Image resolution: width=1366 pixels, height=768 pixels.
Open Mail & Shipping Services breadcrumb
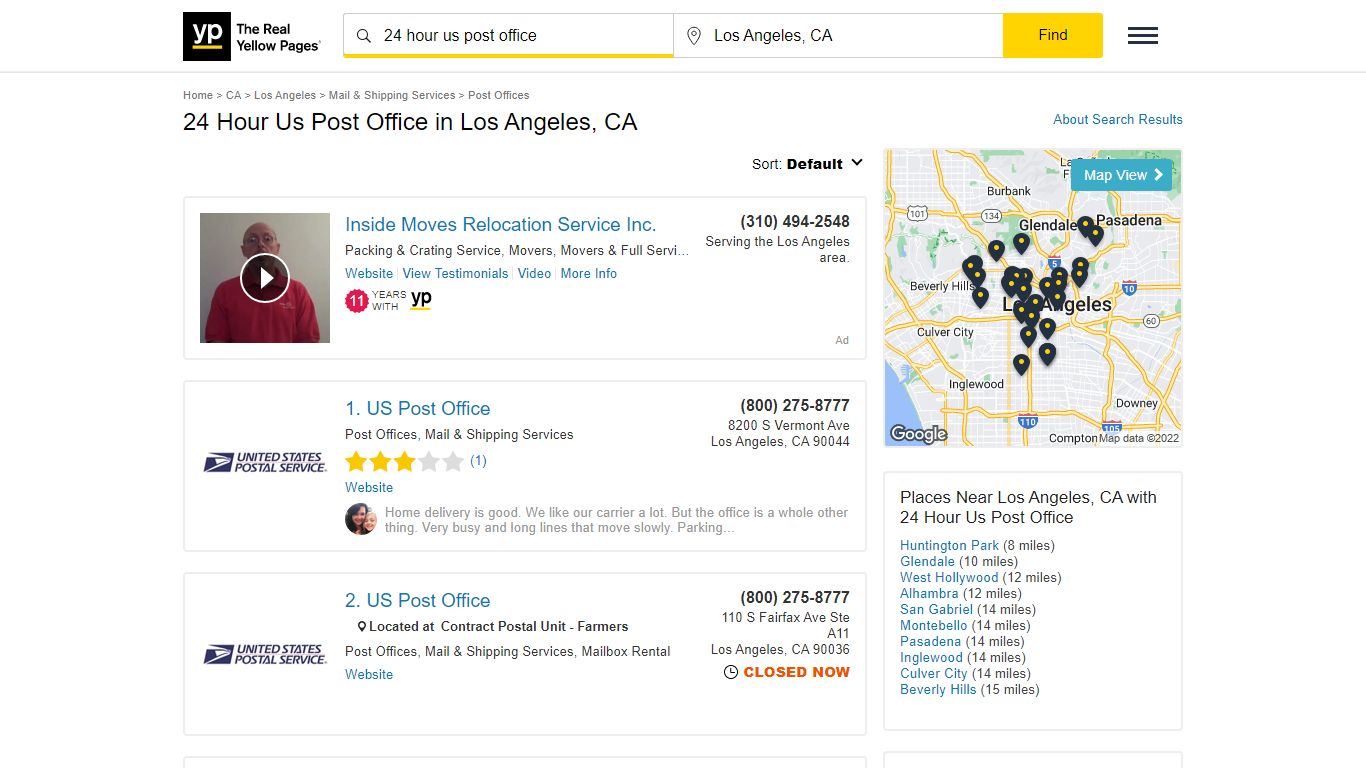[392, 95]
